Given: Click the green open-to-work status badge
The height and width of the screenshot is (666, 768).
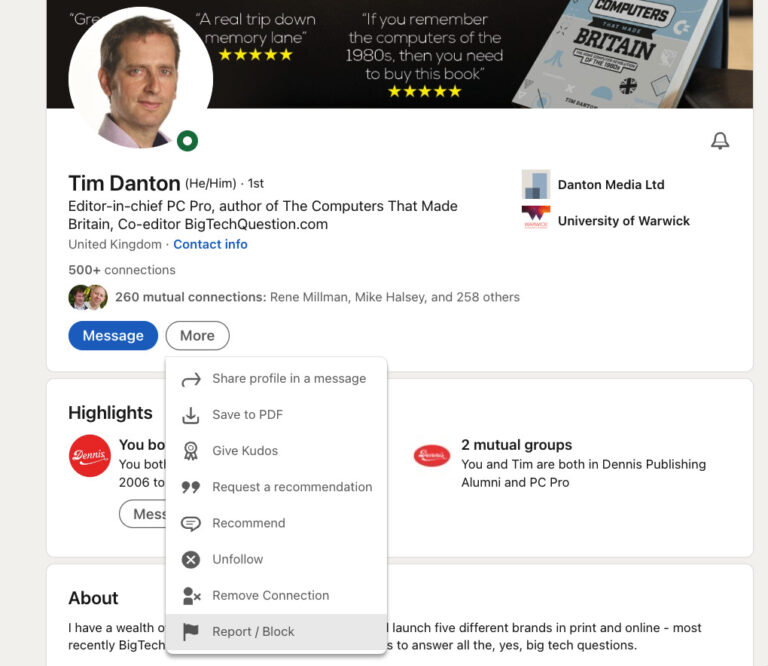Looking at the screenshot, I should 187,141.
